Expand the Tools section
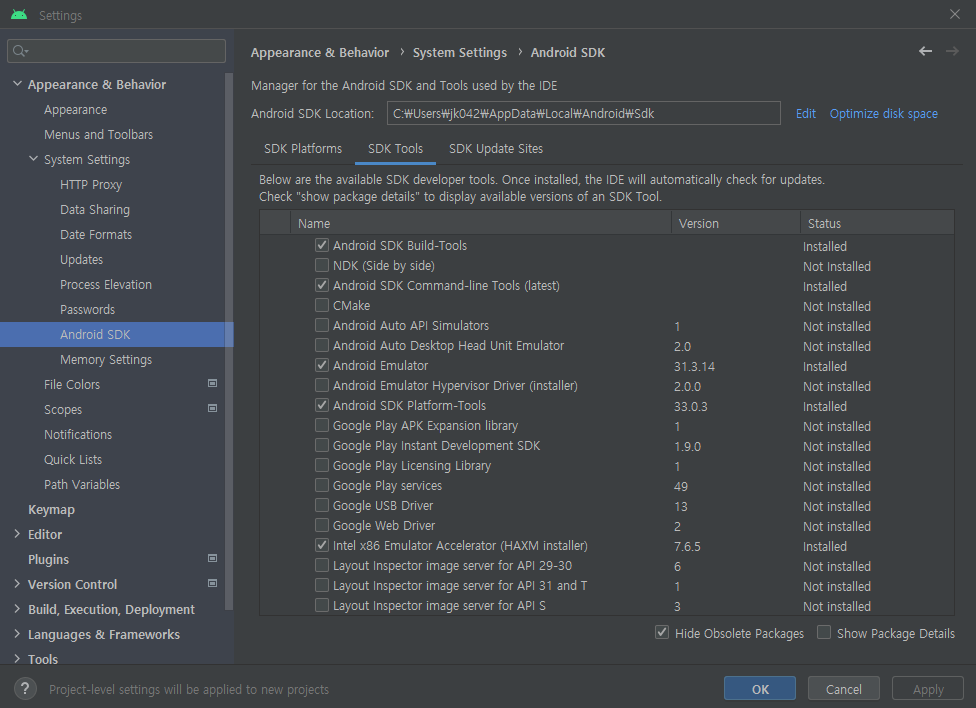 pos(17,658)
